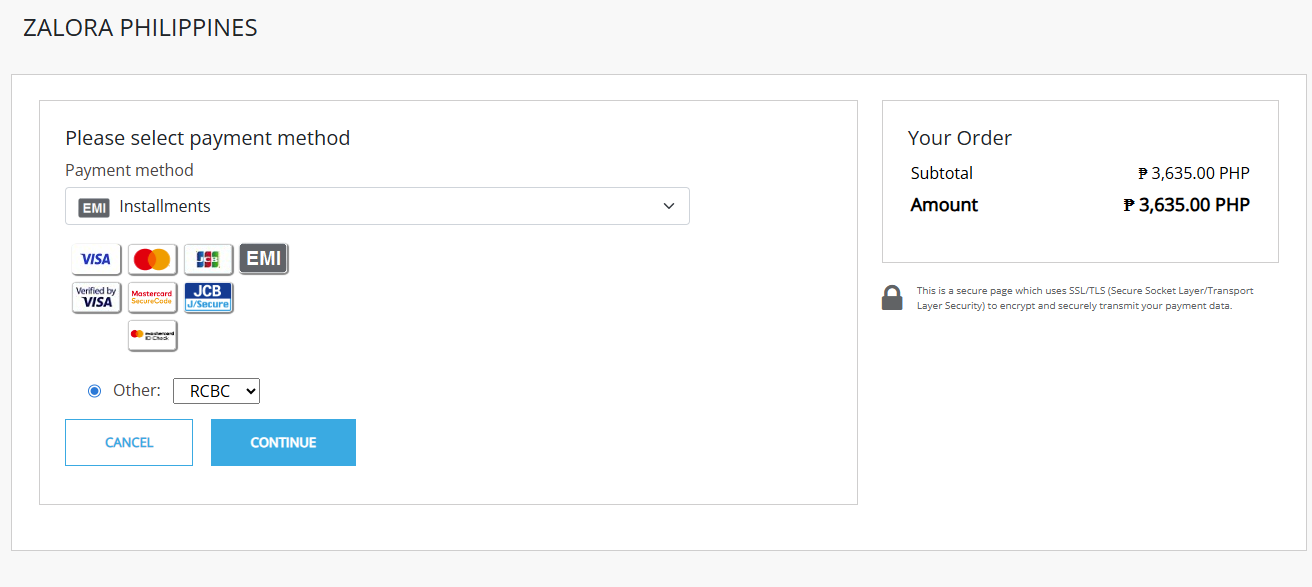
Task: Click the ZALORA PHILIPPINES heading
Action: tap(140, 28)
